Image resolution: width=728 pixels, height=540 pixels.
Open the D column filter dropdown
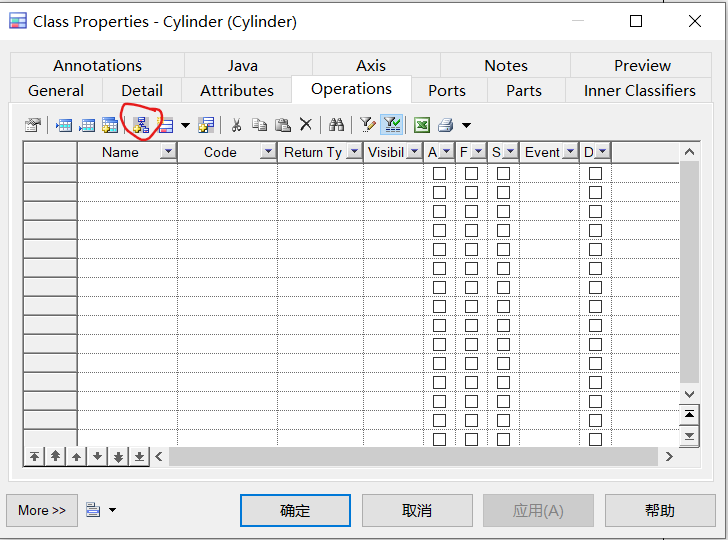click(602, 152)
